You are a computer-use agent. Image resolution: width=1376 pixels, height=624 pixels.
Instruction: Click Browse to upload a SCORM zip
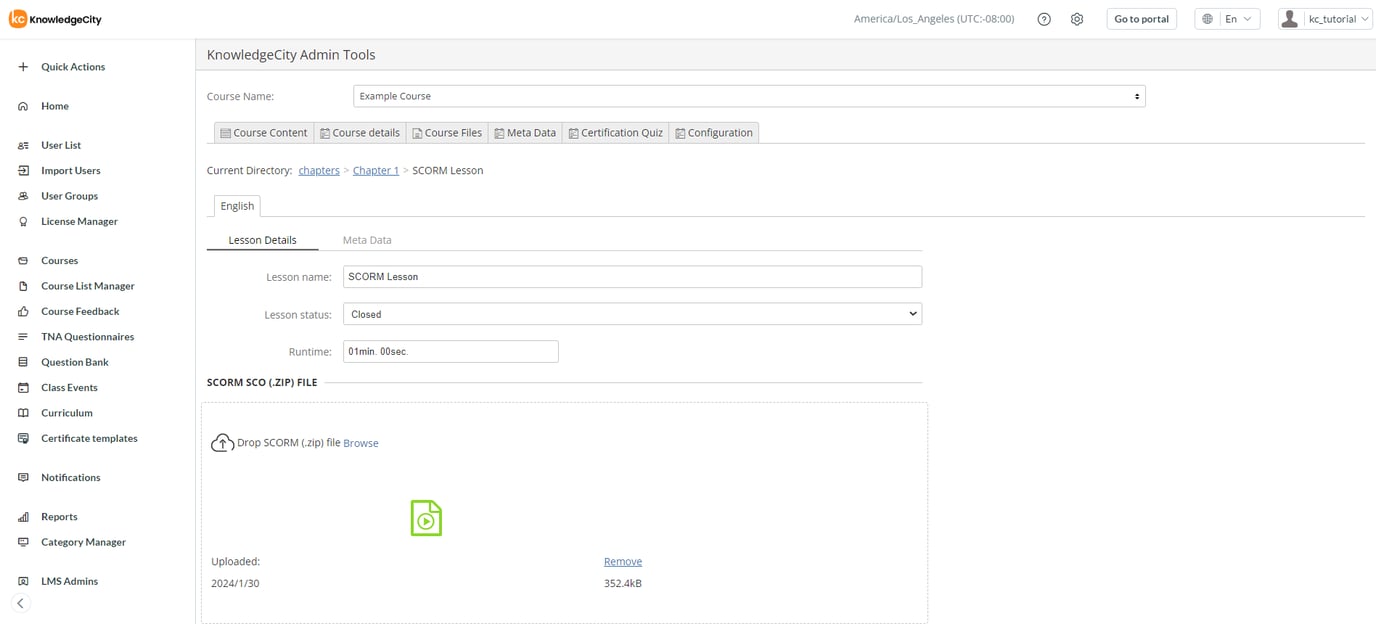click(360, 442)
